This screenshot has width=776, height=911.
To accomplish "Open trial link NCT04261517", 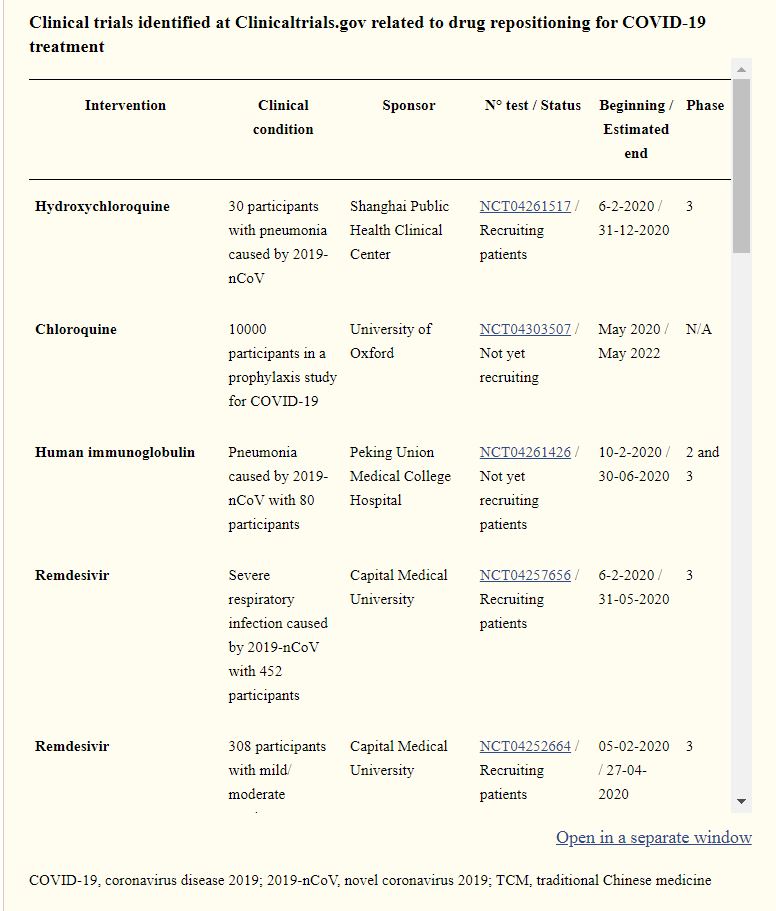I will 525,207.
